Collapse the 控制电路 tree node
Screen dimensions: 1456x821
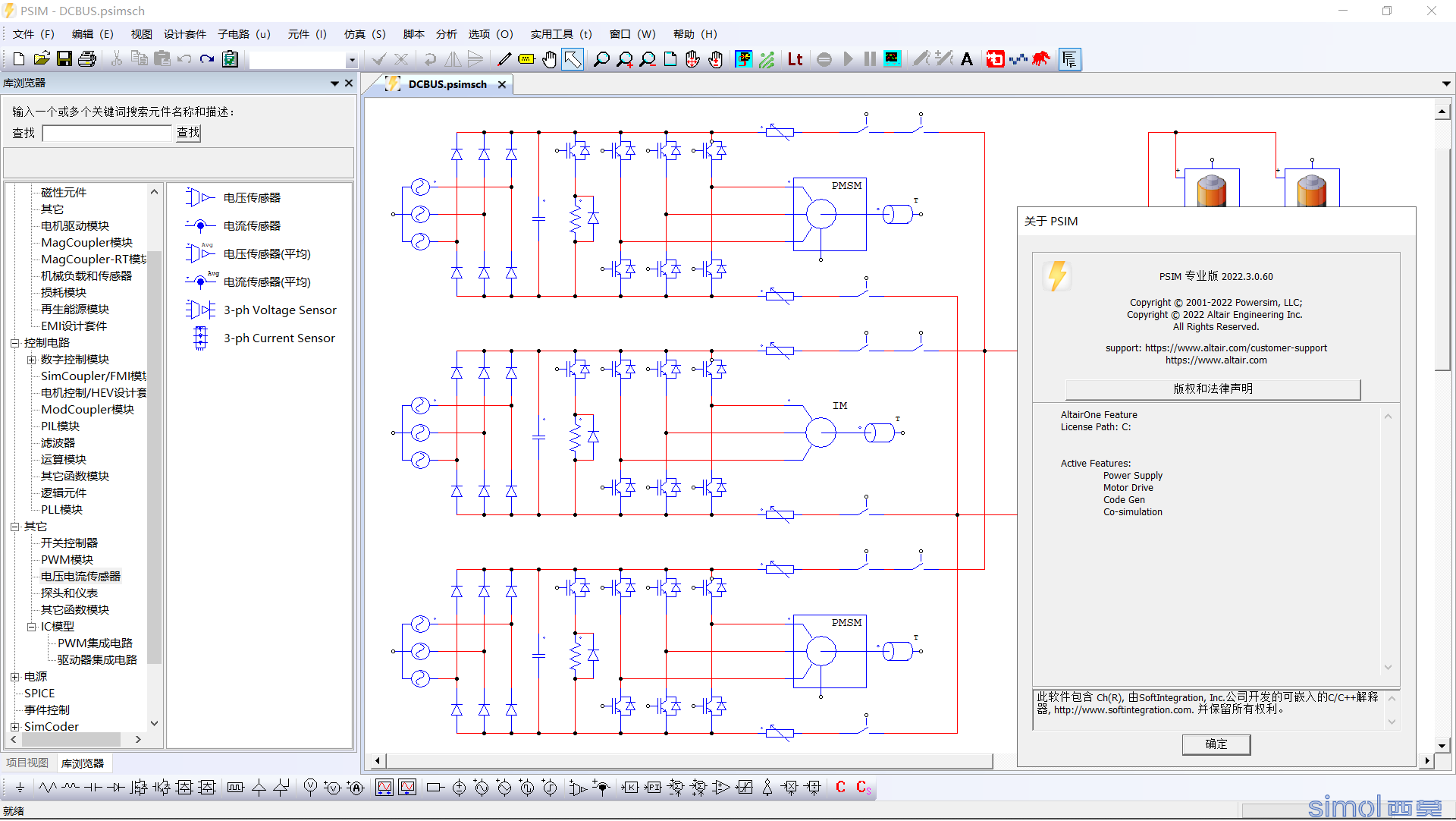[14, 343]
